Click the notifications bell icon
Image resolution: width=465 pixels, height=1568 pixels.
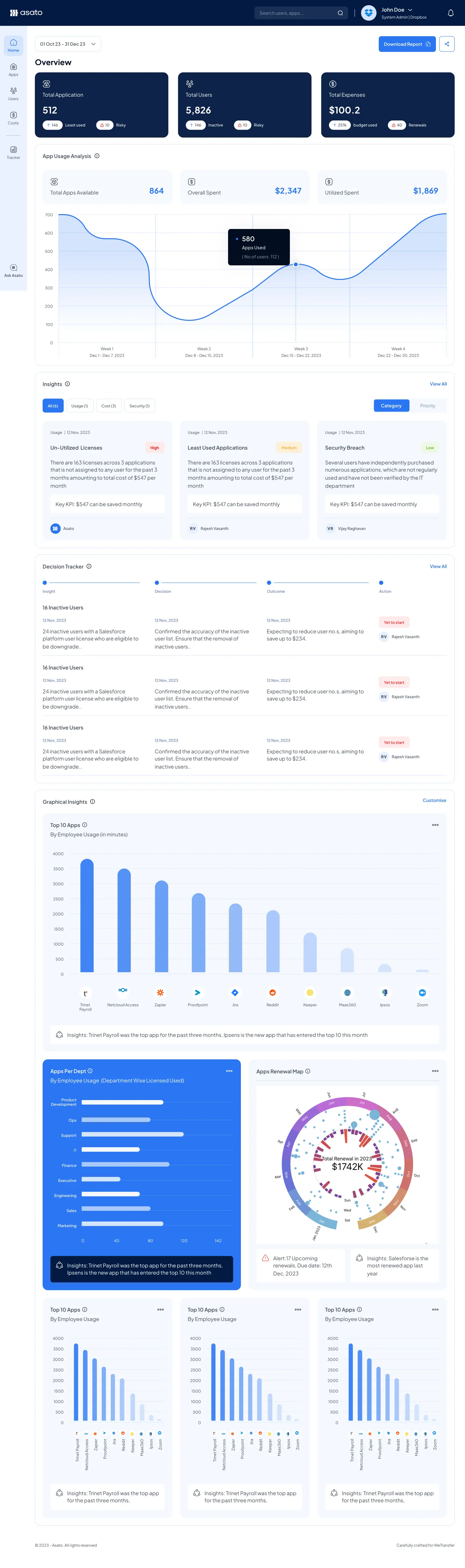[x=450, y=13]
